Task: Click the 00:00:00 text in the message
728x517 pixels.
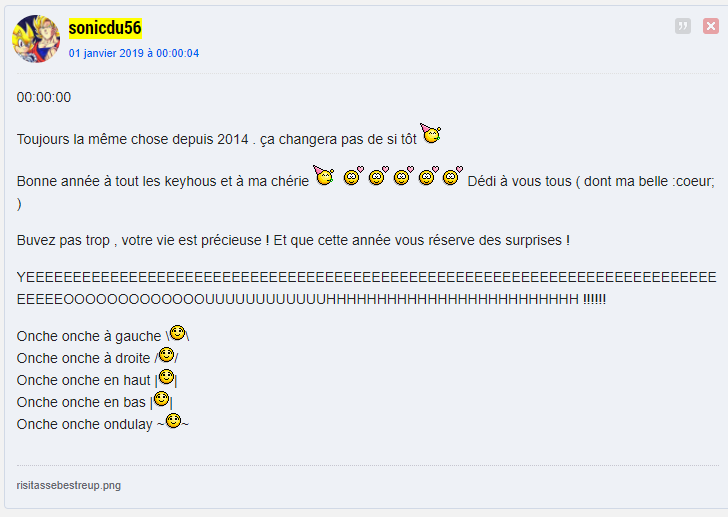Action: click(44, 97)
